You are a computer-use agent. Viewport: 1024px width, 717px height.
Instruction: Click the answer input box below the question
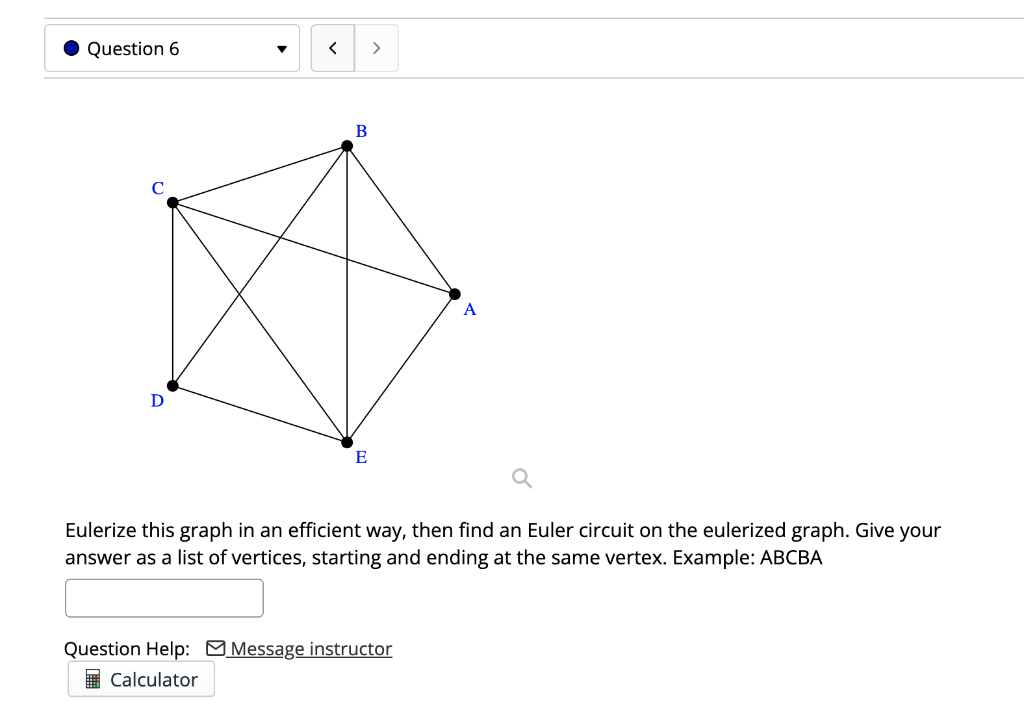coord(164,597)
